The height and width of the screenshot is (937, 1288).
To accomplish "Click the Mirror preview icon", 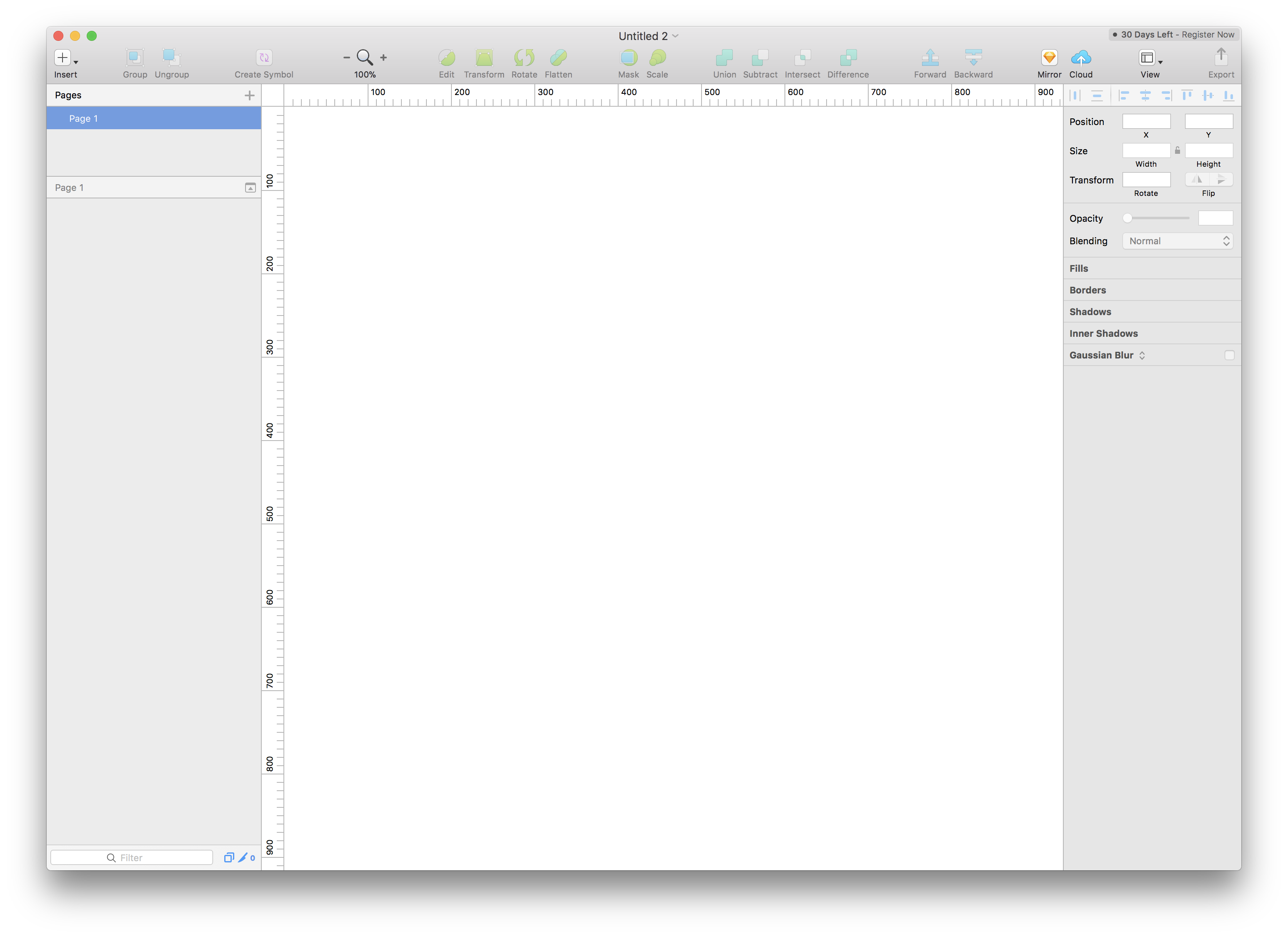I will [x=1049, y=58].
